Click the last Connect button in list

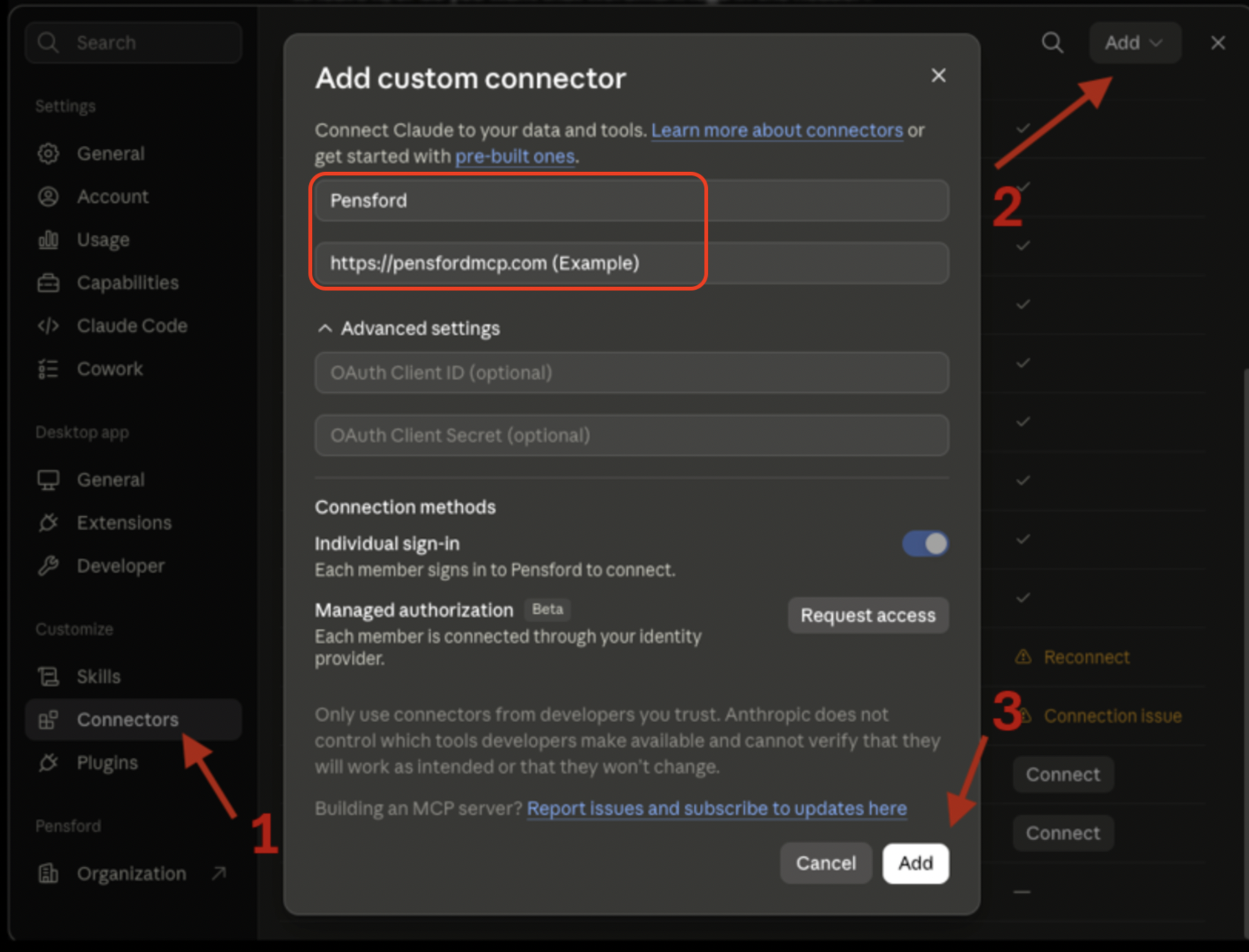pos(1063,833)
